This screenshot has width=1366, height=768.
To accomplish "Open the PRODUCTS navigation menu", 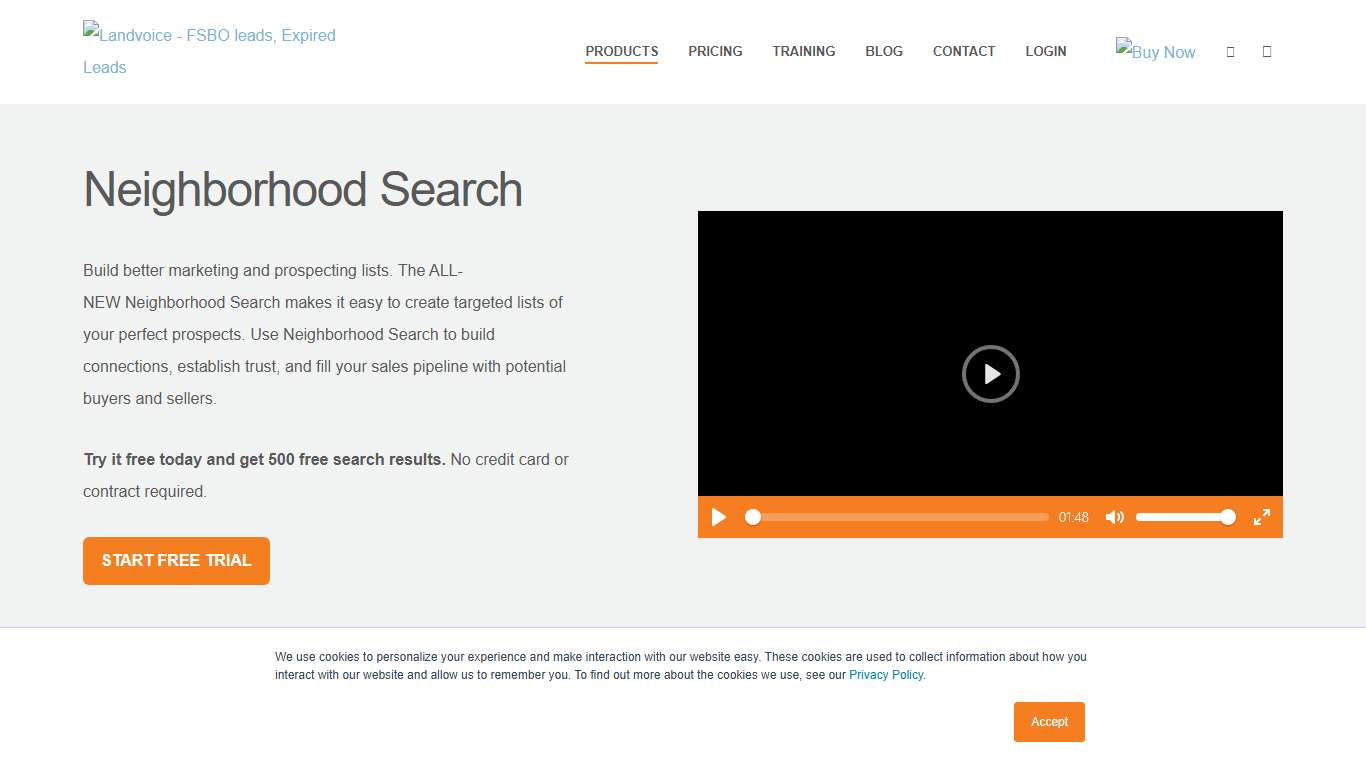I will 621,51.
